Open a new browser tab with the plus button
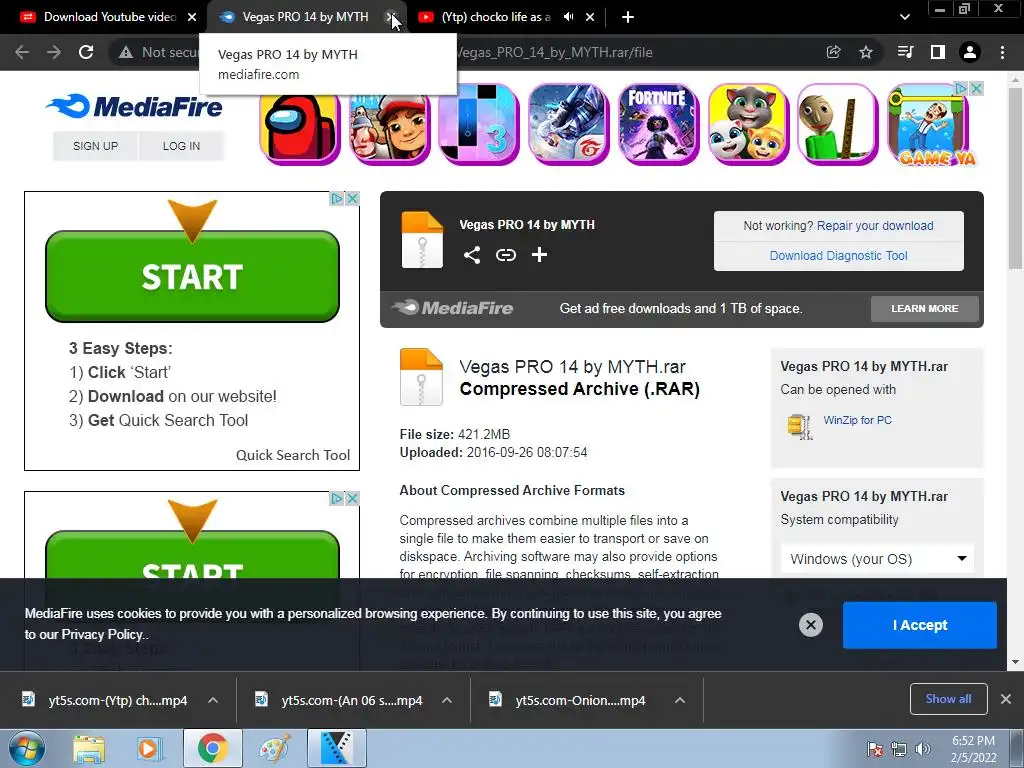Viewport: 1024px width, 768px height. (628, 17)
